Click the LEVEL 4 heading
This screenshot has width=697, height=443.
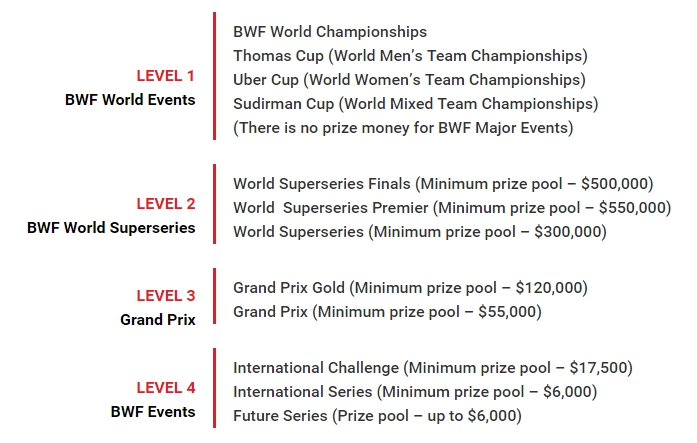tap(165, 387)
